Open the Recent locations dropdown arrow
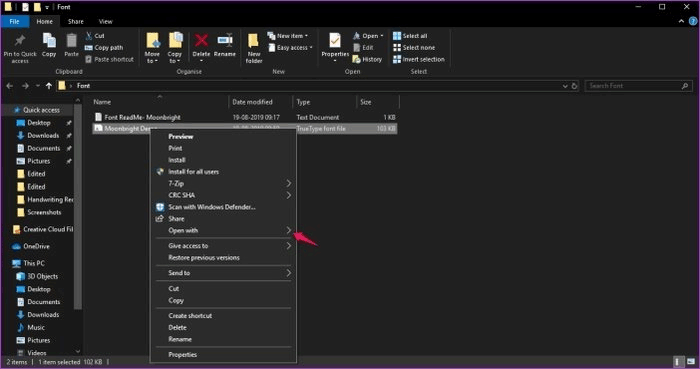This screenshot has height=369, width=700. pyautogui.click(x=38, y=86)
